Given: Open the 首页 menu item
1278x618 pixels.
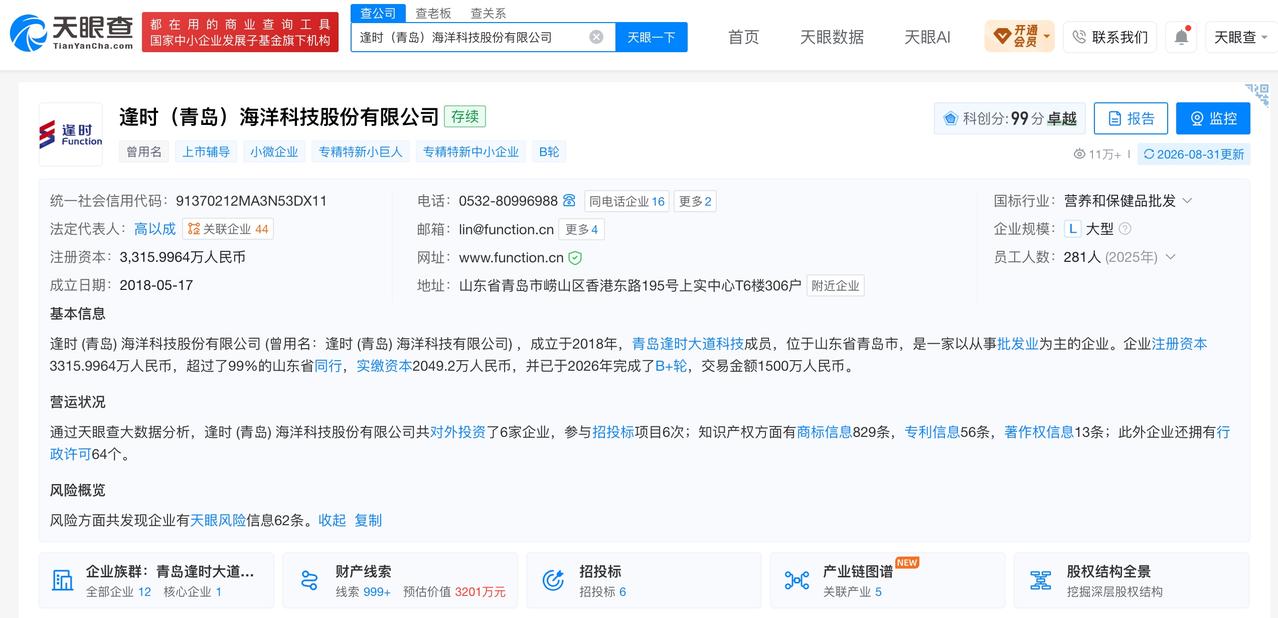Looking at the screenshot, I should pyautogui.click(x=743, y=37).
